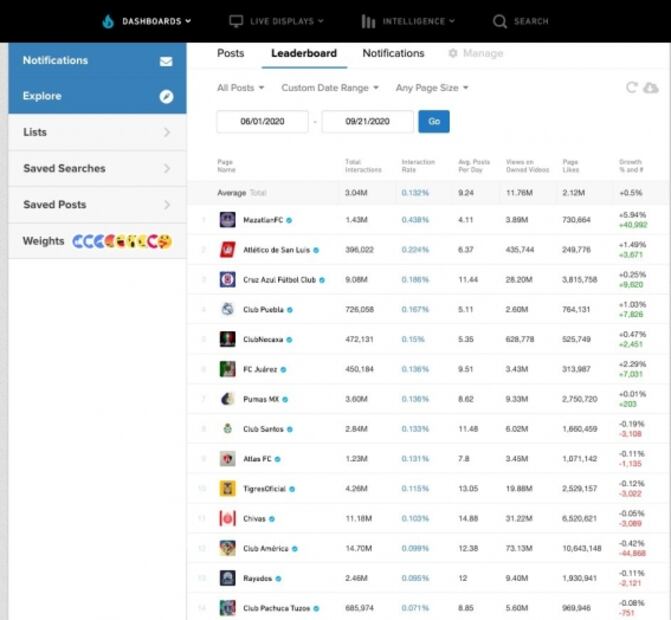671x620 pixels.
Task: Click the MazatlanFC team logo
Action: [x=227, y=219]
